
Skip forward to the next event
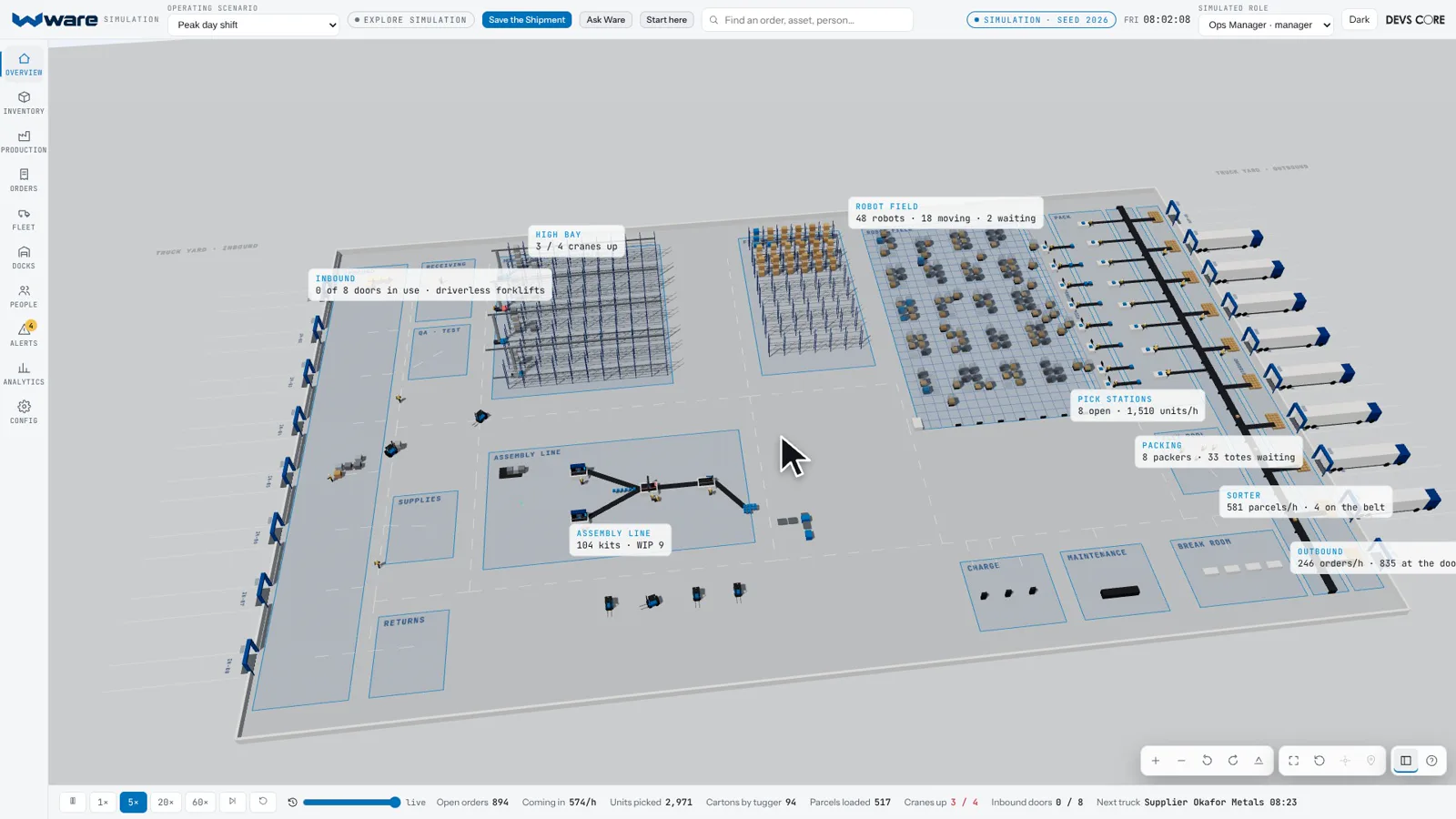[232, 802]
